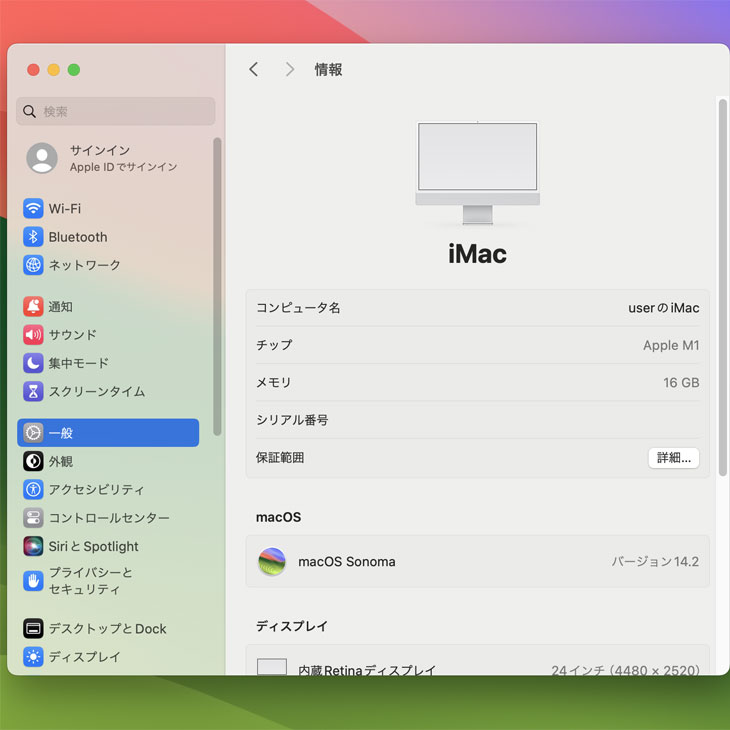Click the macOS Sonoma version row
Screen dimensions: 730x730
point(477,562)
